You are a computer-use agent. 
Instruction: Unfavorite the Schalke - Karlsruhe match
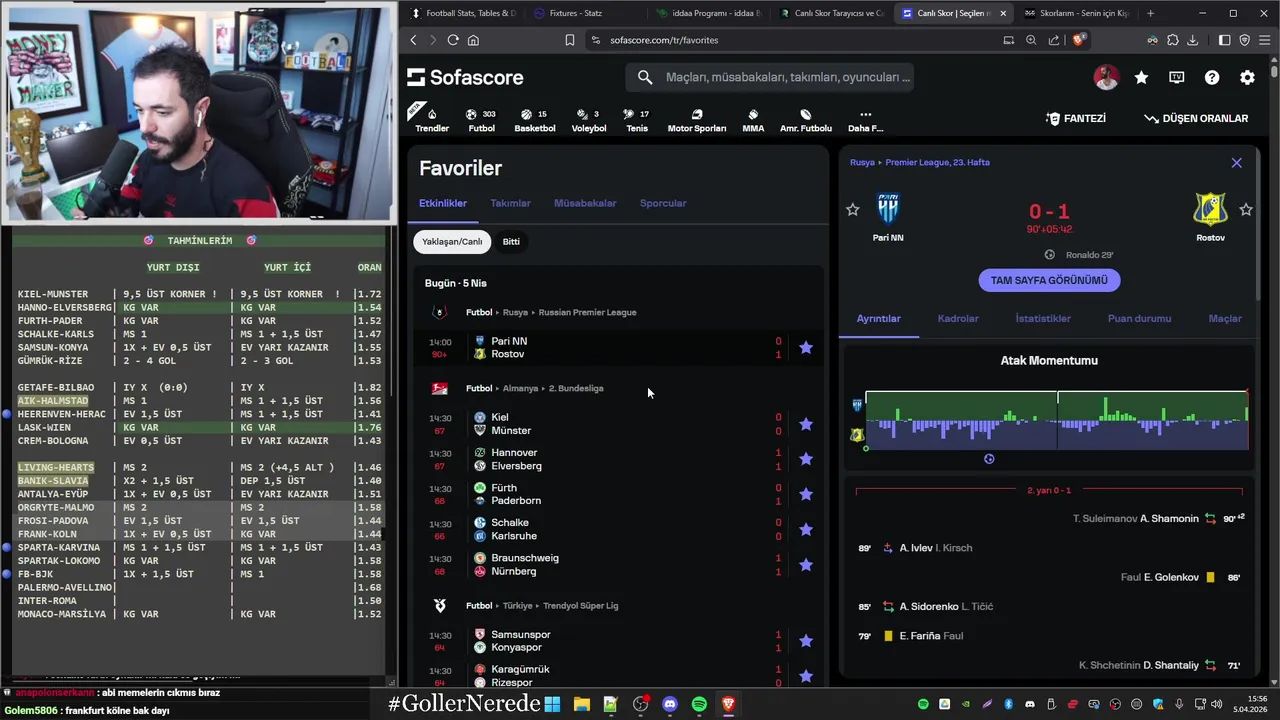point(806,529)
